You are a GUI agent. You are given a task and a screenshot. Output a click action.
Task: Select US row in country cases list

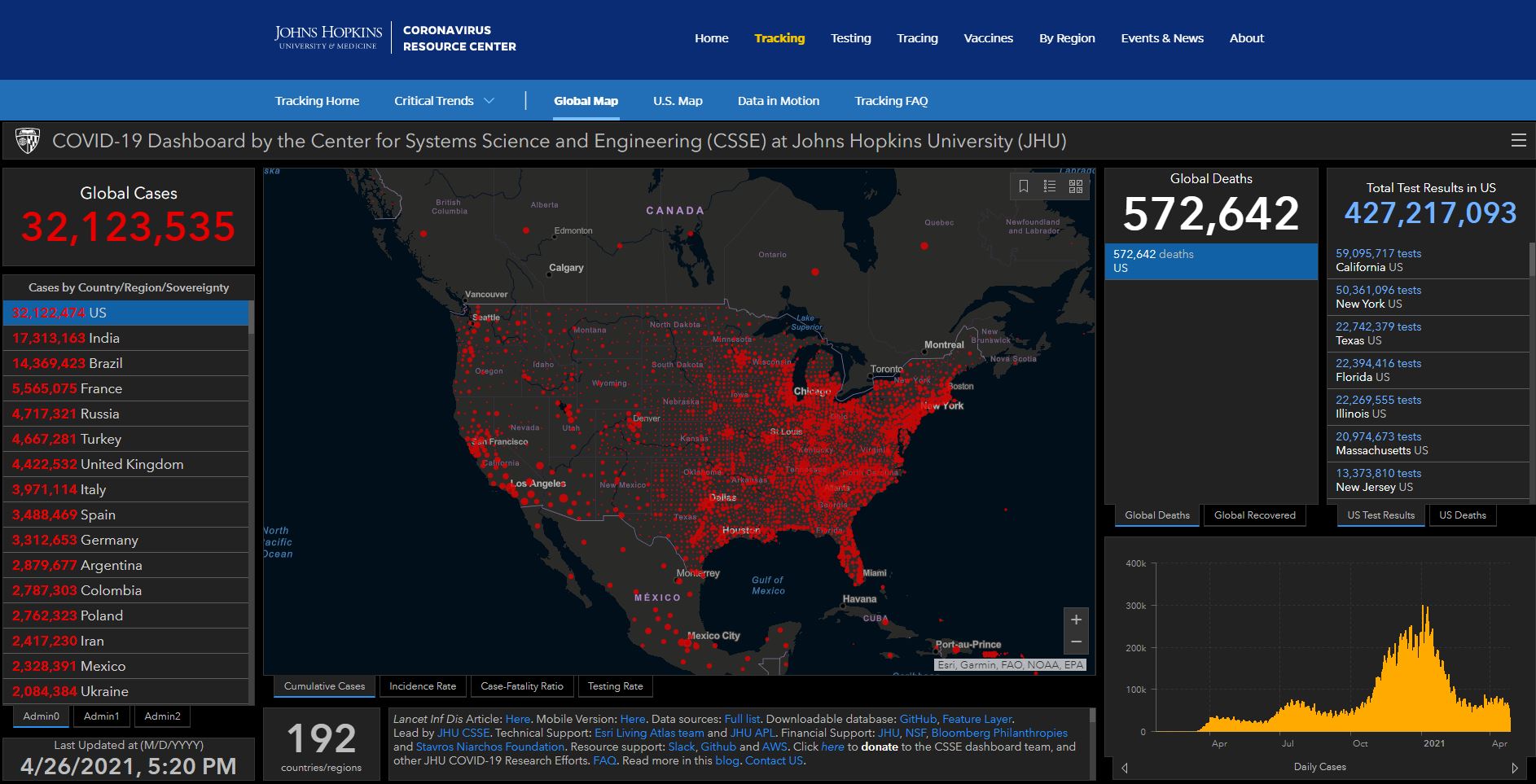[125, 313]
